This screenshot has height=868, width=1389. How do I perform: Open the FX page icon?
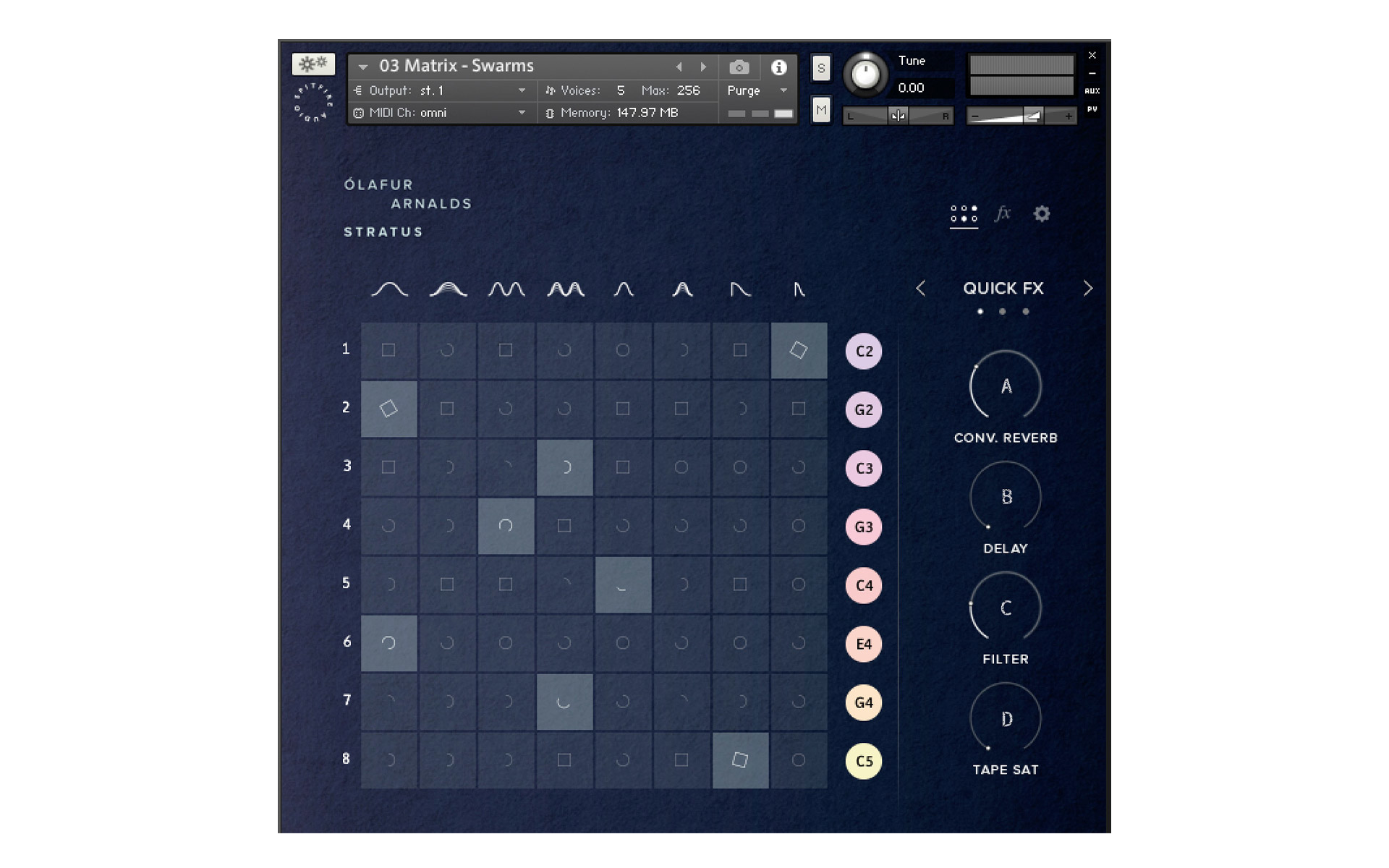tap(1002, 213)
